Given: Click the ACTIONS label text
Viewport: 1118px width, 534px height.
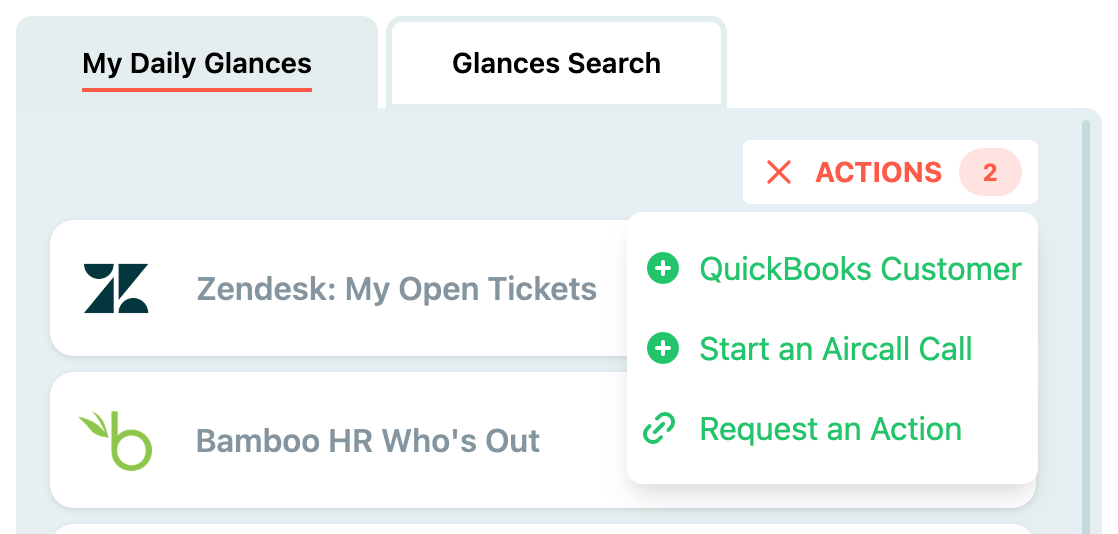Looking at the screenshot, I should 878,172.
